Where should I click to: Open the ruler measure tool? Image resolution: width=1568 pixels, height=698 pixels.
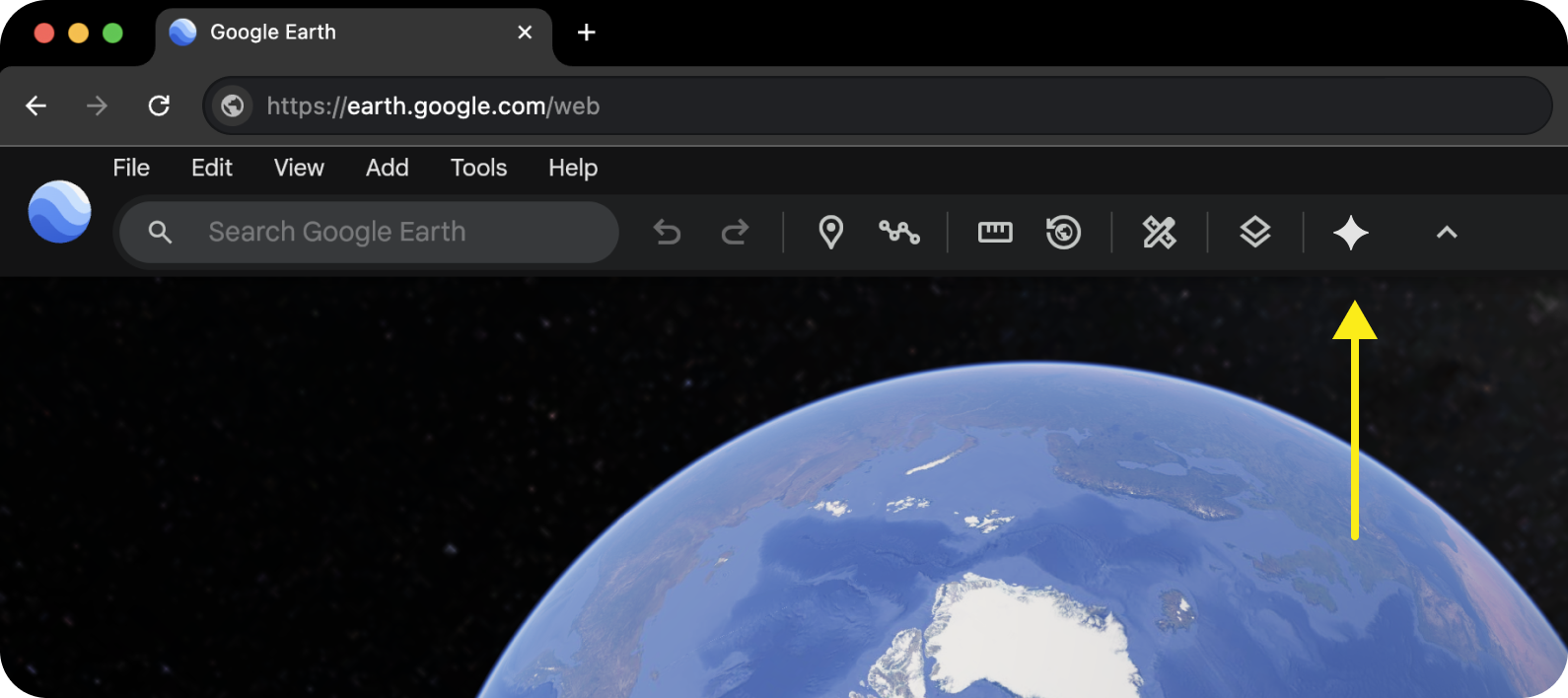point(994,233)
